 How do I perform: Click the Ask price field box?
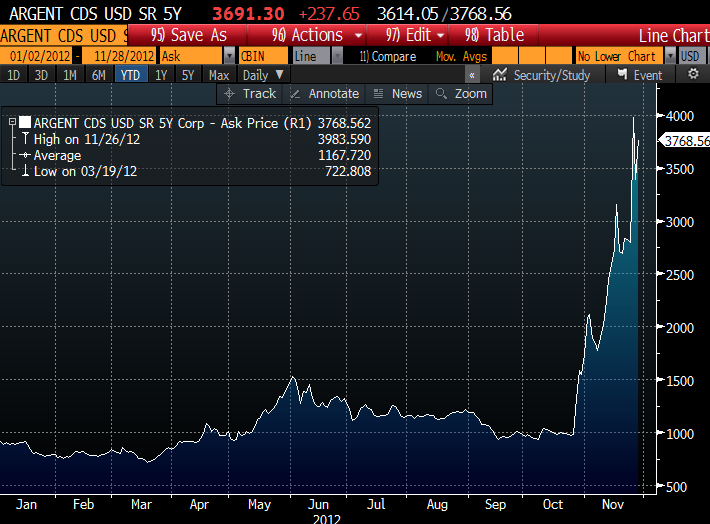[192, 56]
